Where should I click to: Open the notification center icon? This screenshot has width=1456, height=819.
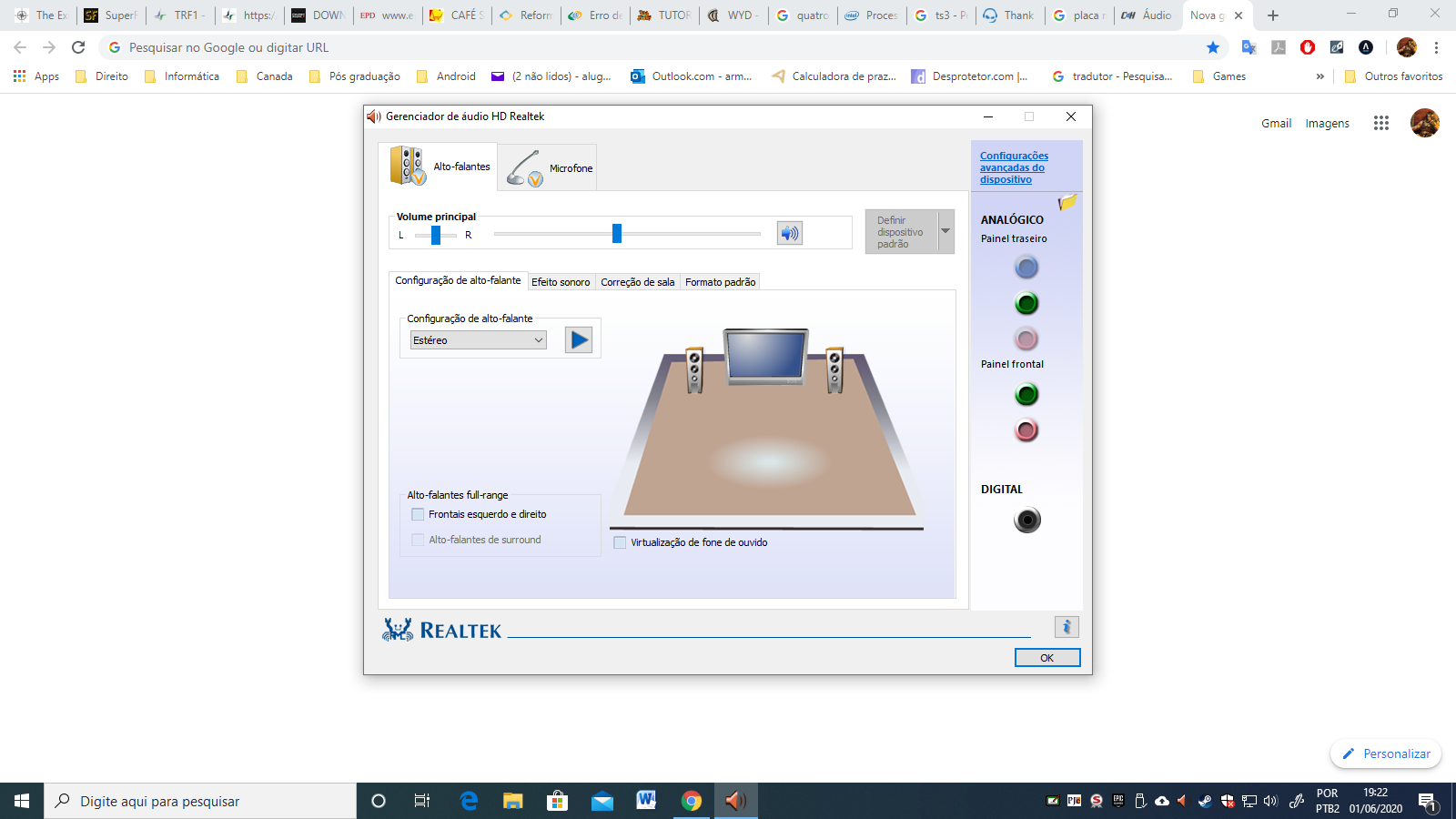[x=1427, y=802]
